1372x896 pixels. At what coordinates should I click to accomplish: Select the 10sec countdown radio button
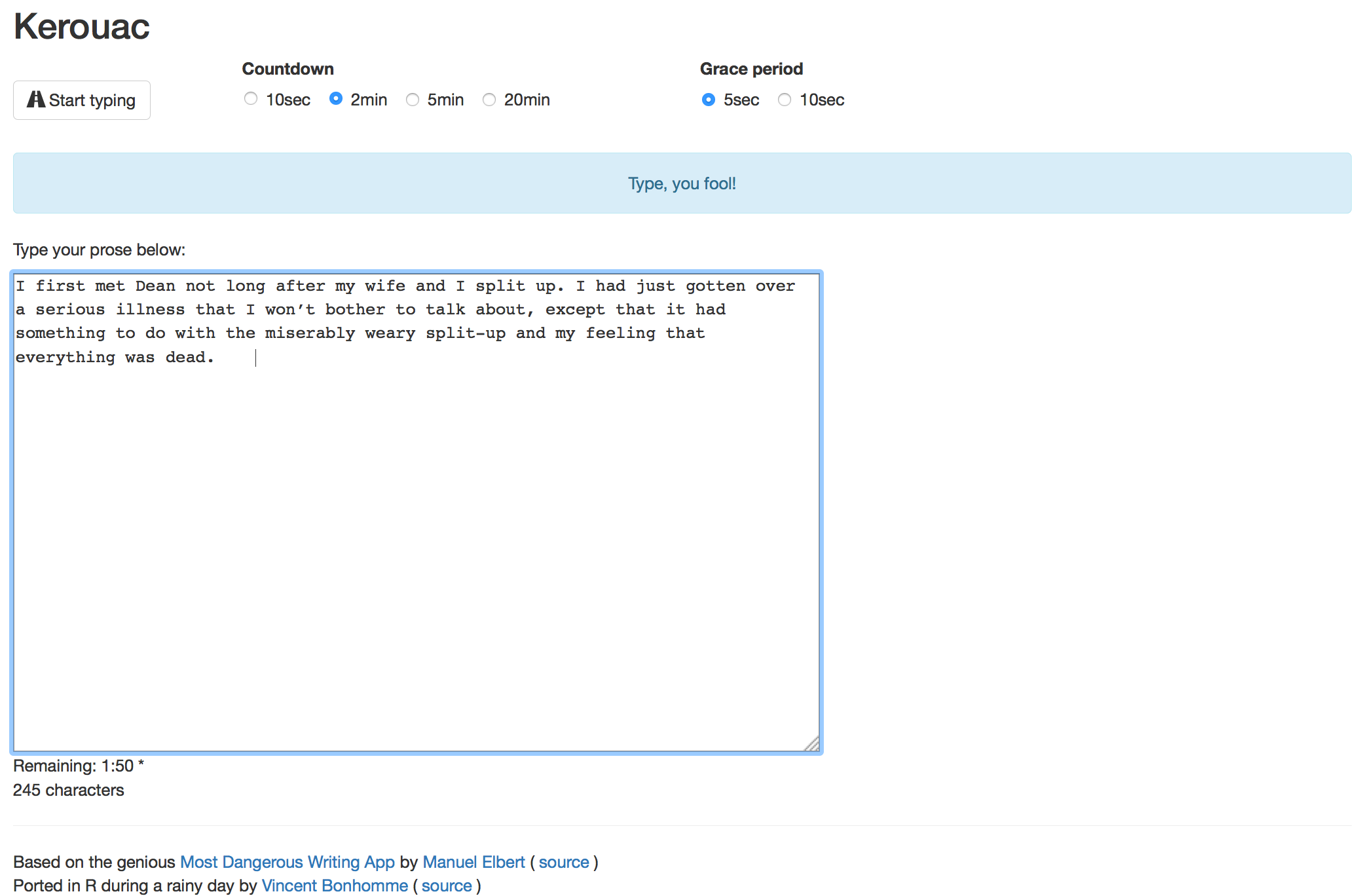(250, 99)
